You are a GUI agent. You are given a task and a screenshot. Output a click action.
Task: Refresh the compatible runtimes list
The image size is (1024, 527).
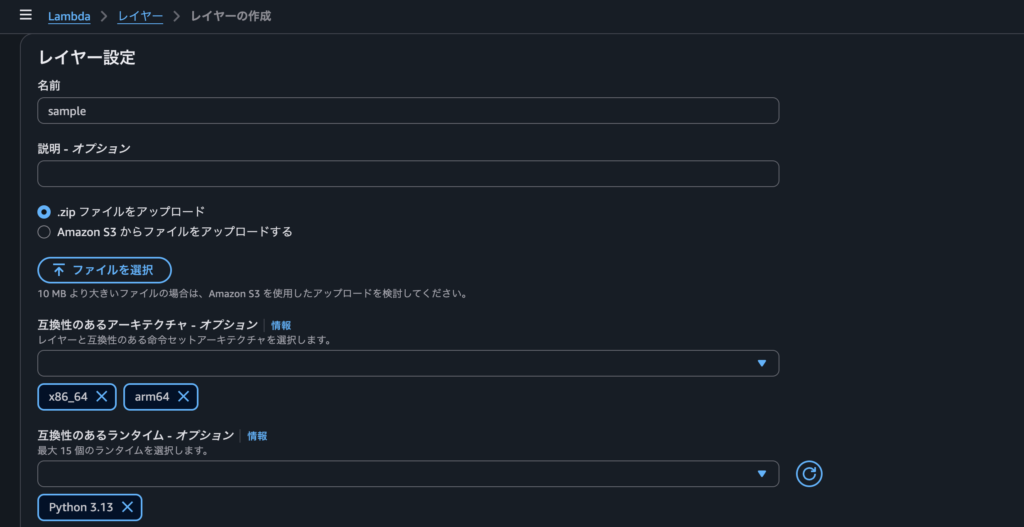(x=809, y=474)
